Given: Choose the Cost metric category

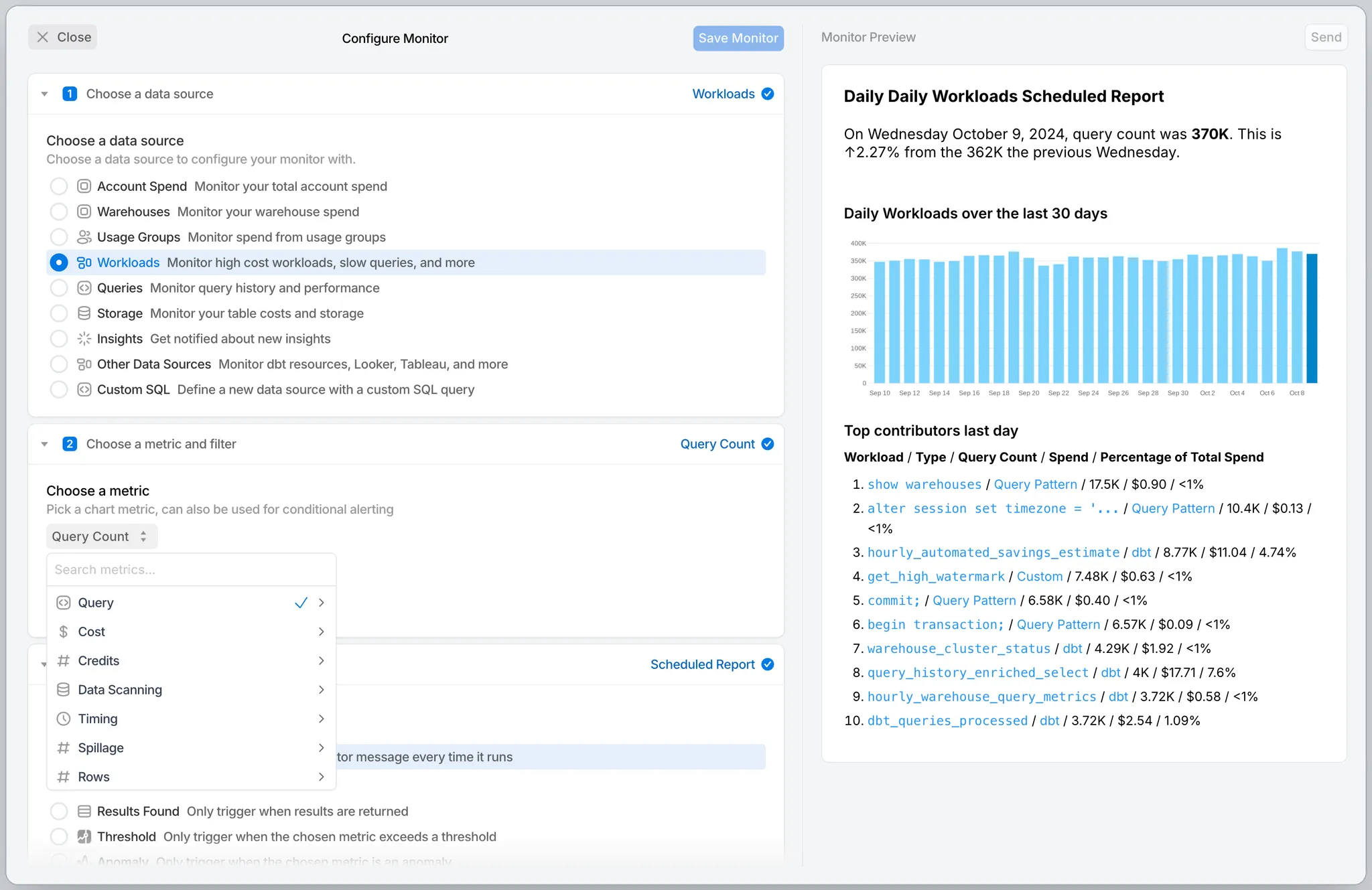Looking at the screenshot, I should 191,632.
